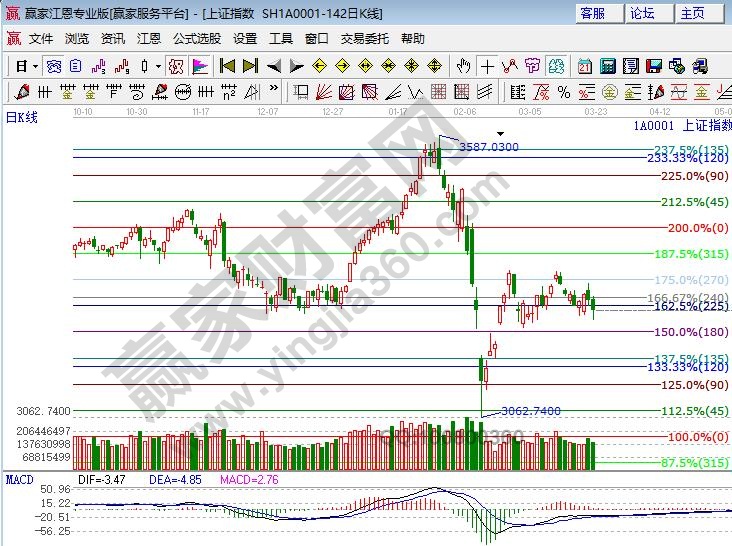Select the crosshair cursor tool
Screen dimensions: 732x546
click(x=487, y=66)
